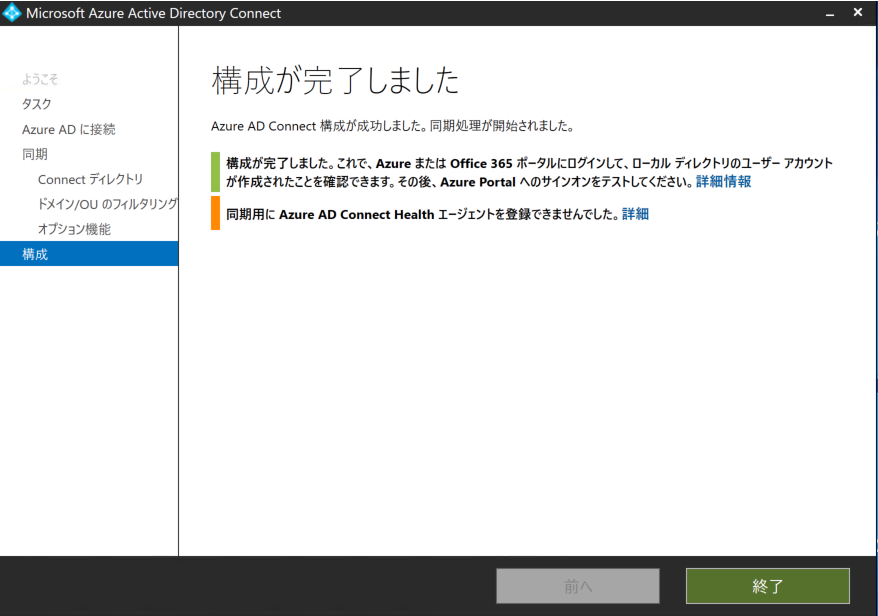The width and height of the screenshot is (878, 616).
Task: Click the Azure AD Connect title bar icon
Action: [12, 13]
